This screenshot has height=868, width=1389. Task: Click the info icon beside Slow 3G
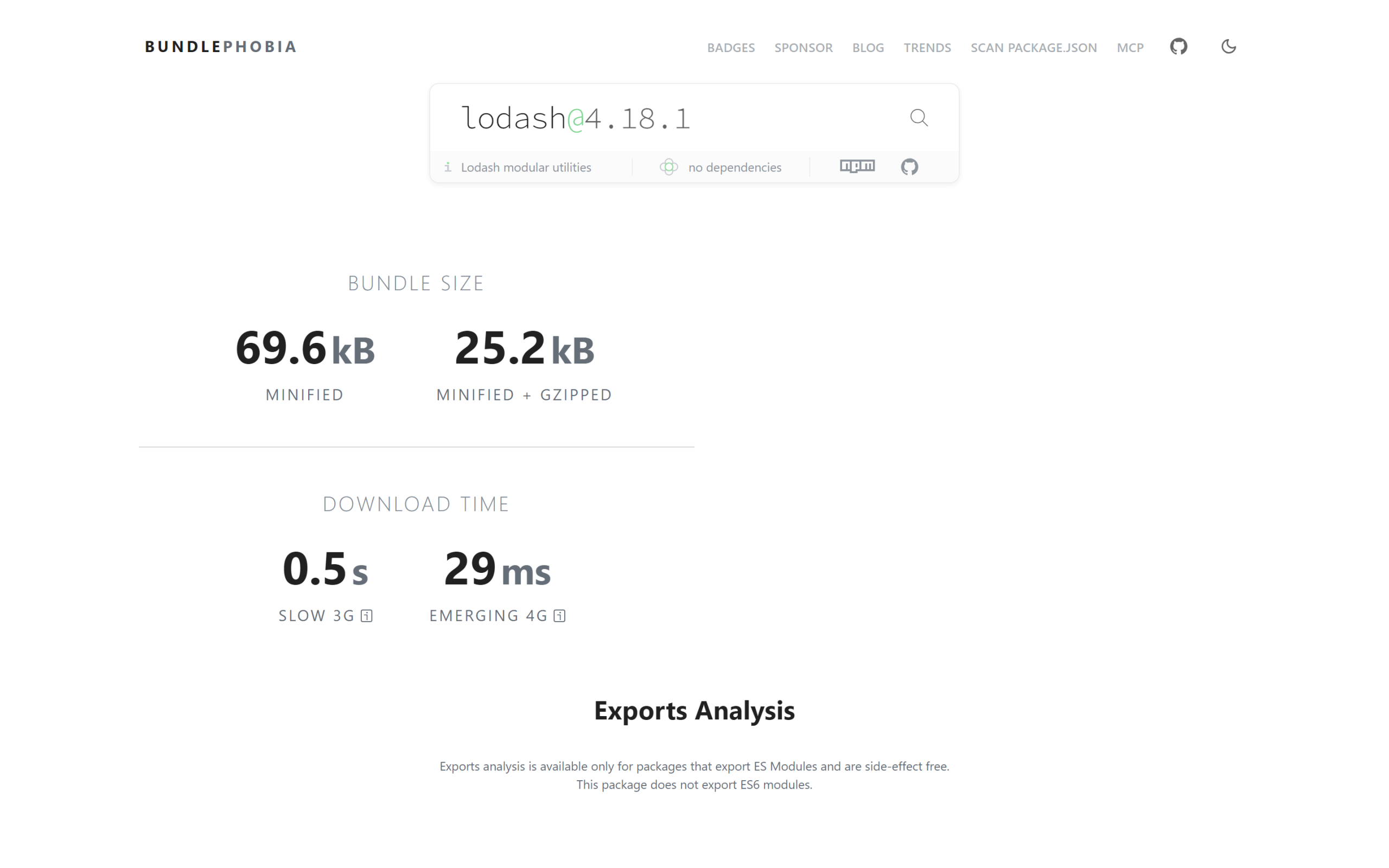coord(367,616)
